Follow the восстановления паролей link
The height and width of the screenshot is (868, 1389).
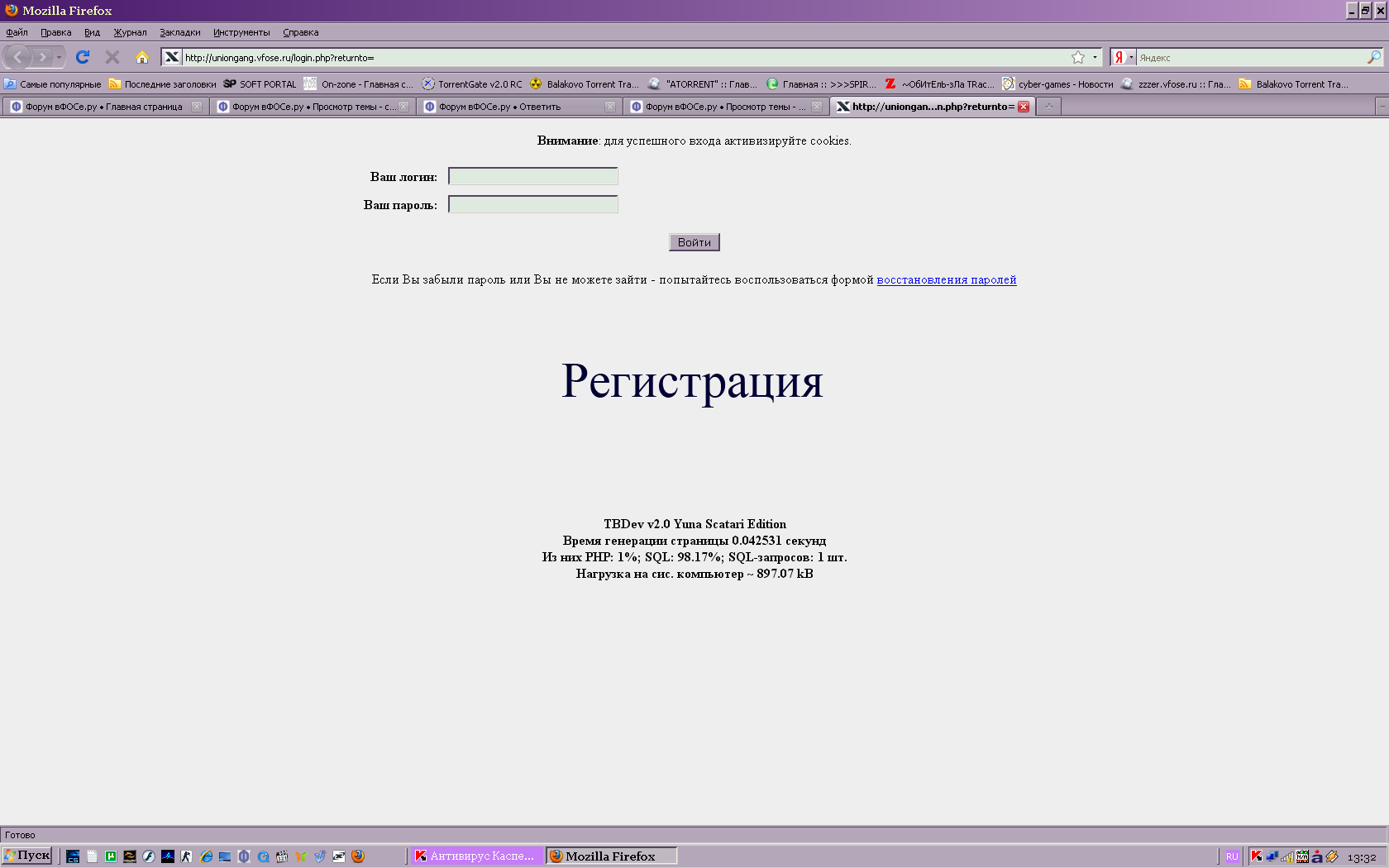click(946, 279)
